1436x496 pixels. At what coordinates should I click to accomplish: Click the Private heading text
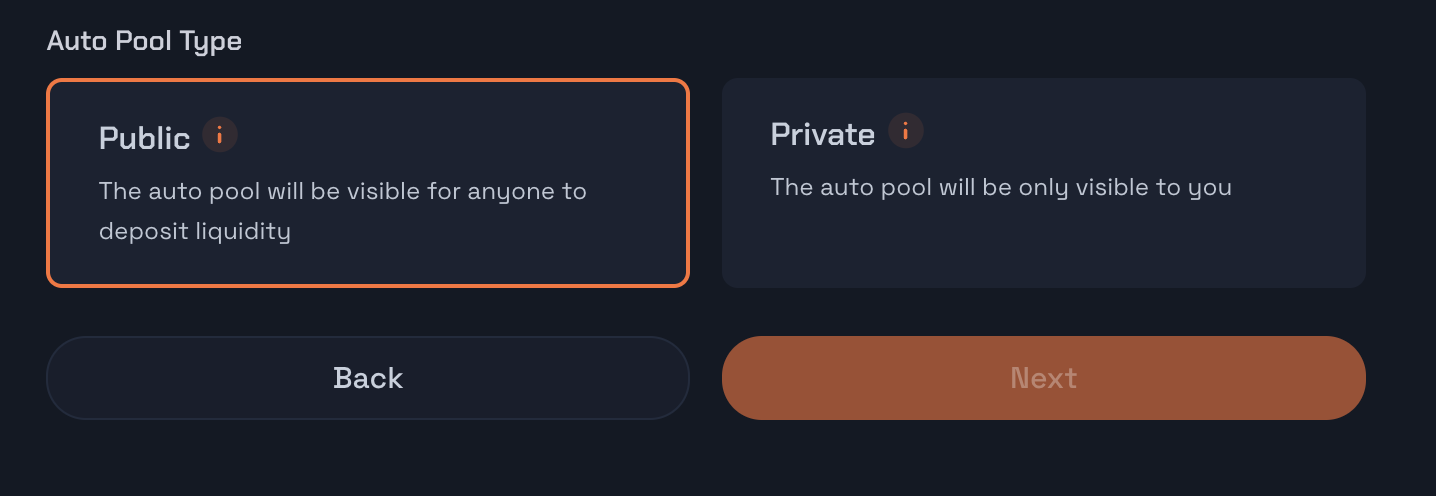823,134
